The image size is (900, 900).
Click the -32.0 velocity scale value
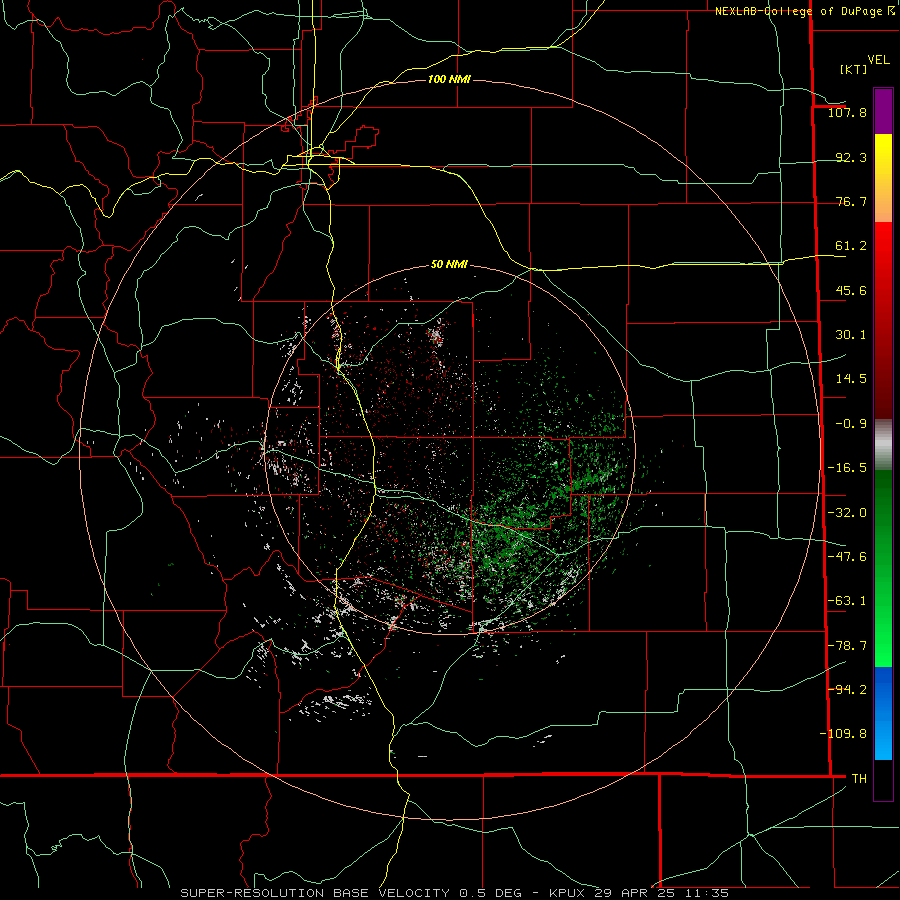click(x=847, y=513)
